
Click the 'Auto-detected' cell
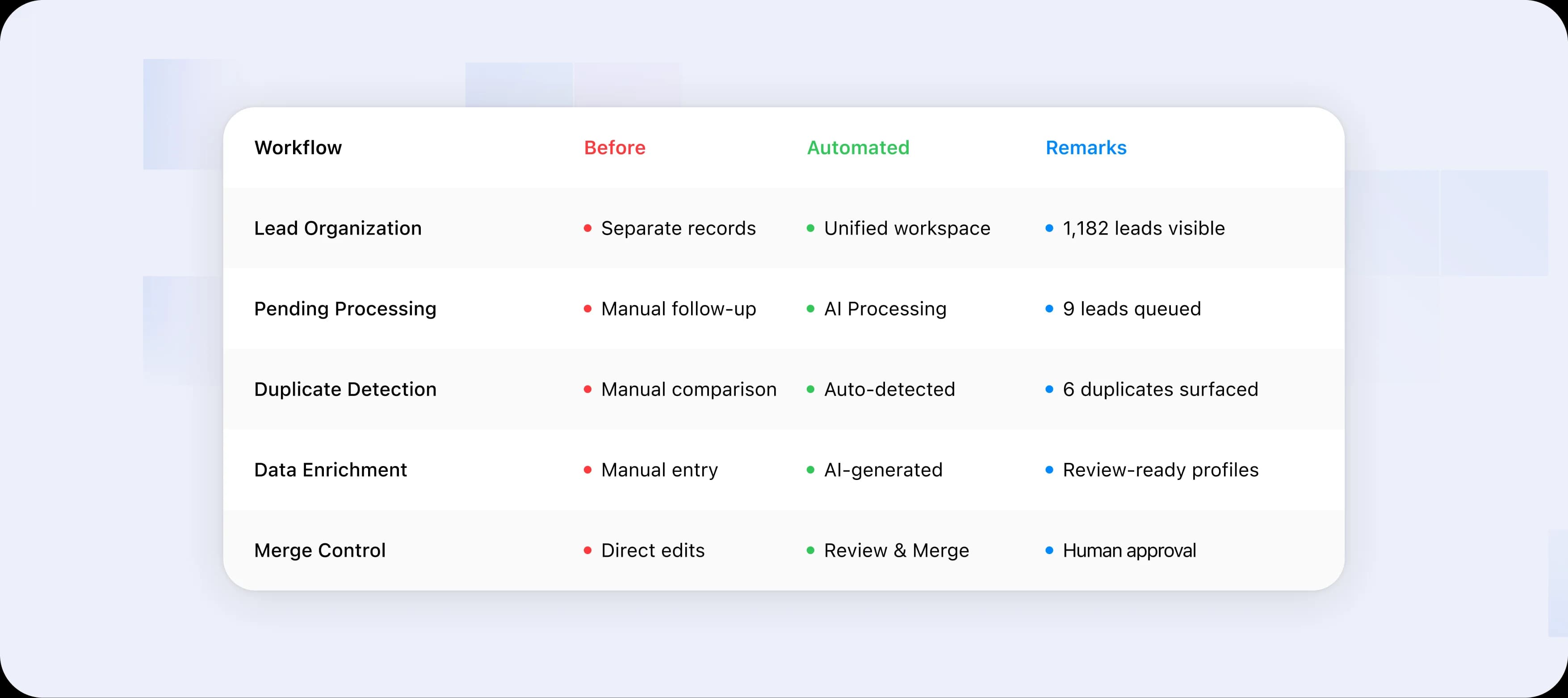click(x=889, y=389)
